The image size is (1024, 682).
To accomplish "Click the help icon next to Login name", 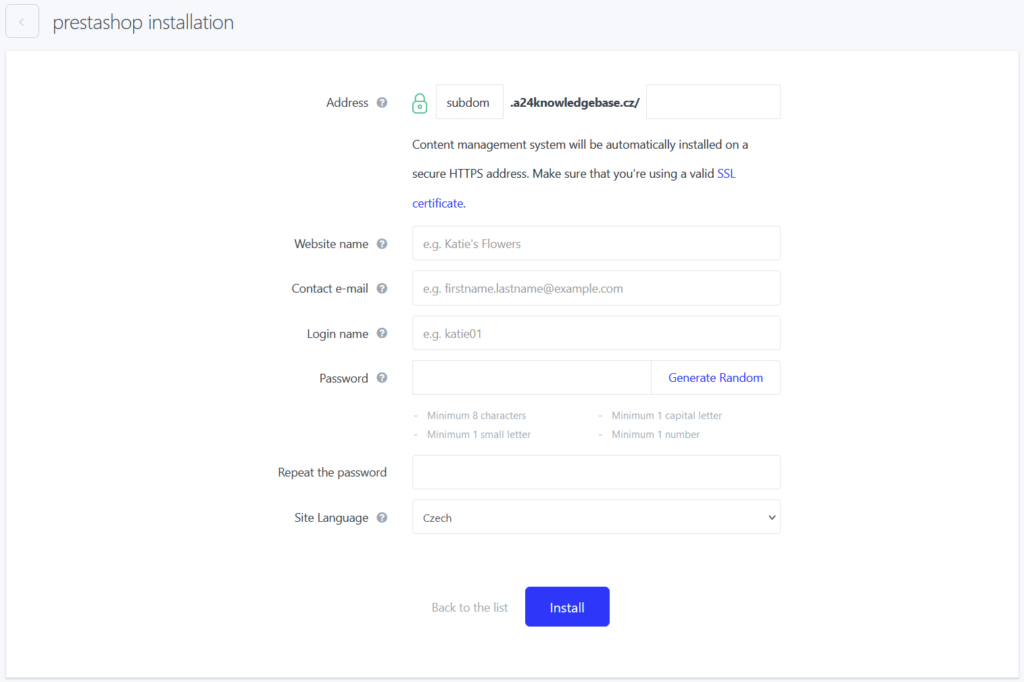I will (382, 333).
